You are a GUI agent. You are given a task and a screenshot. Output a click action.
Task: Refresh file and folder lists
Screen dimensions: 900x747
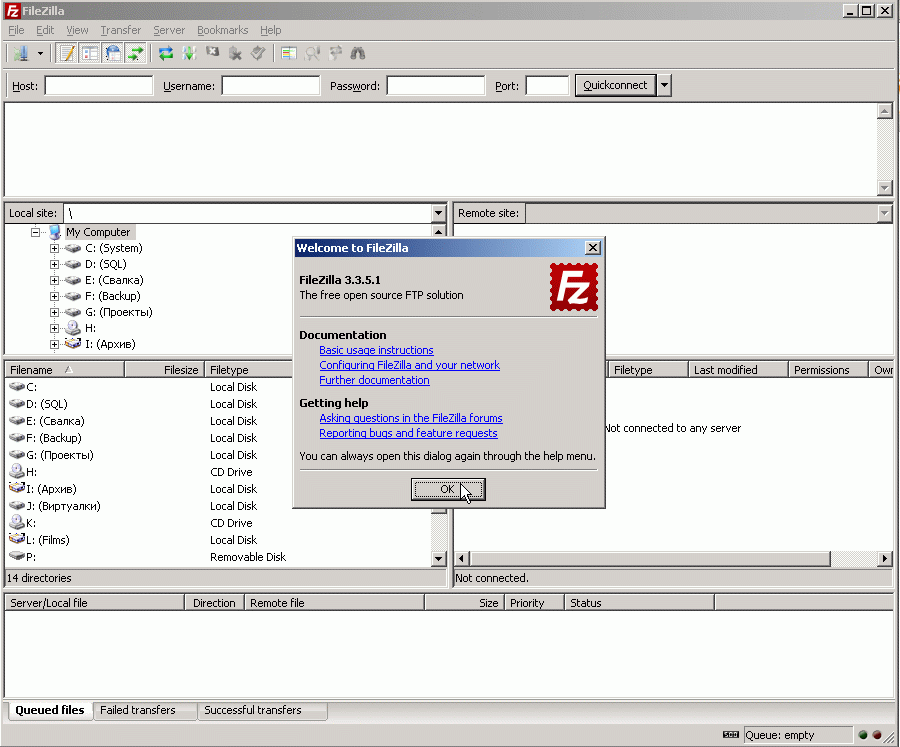tap(166, 53)
